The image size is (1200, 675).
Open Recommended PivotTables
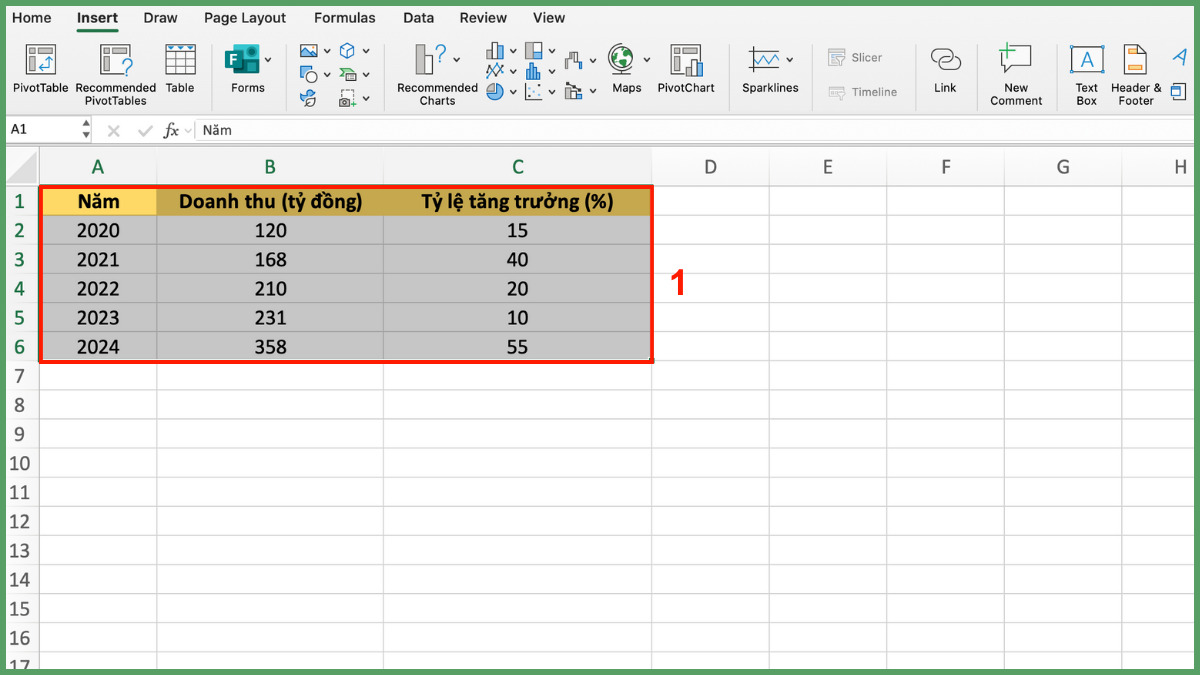[116, 75]
